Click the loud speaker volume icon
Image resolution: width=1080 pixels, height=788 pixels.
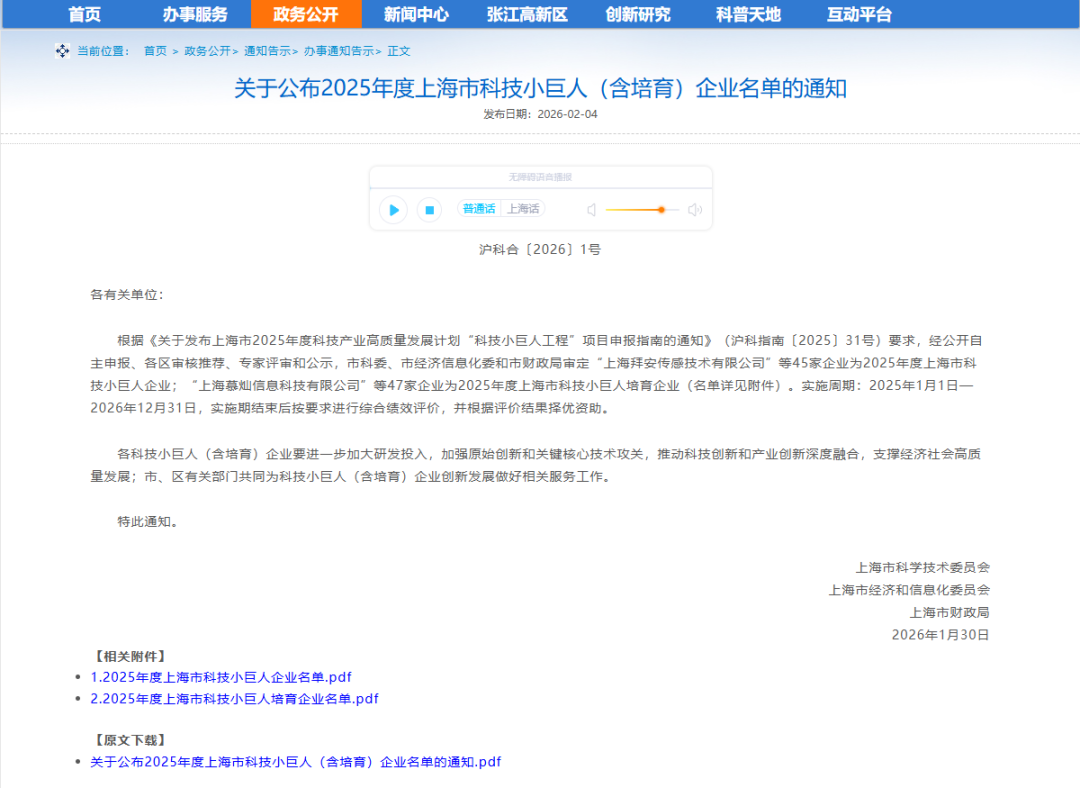coord(695,210)
